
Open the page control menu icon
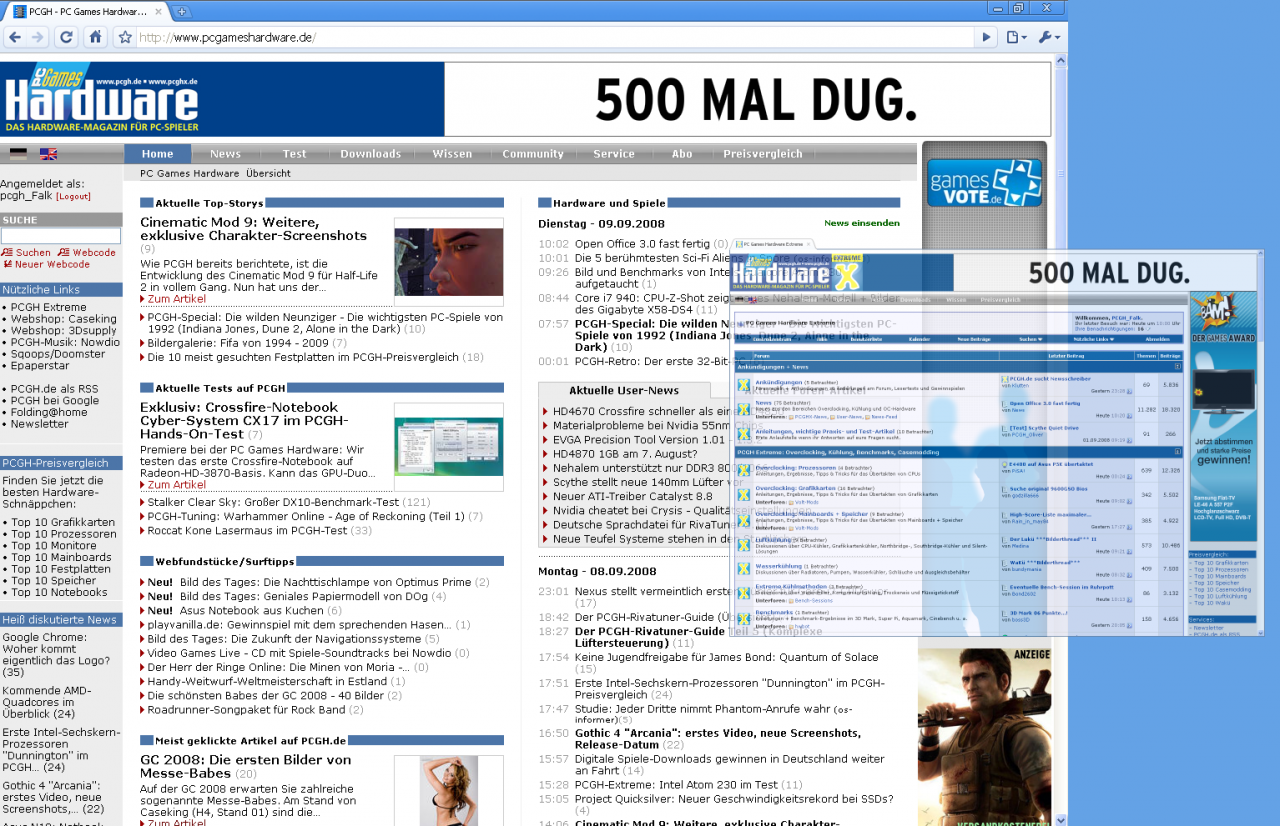point(1016,37)
